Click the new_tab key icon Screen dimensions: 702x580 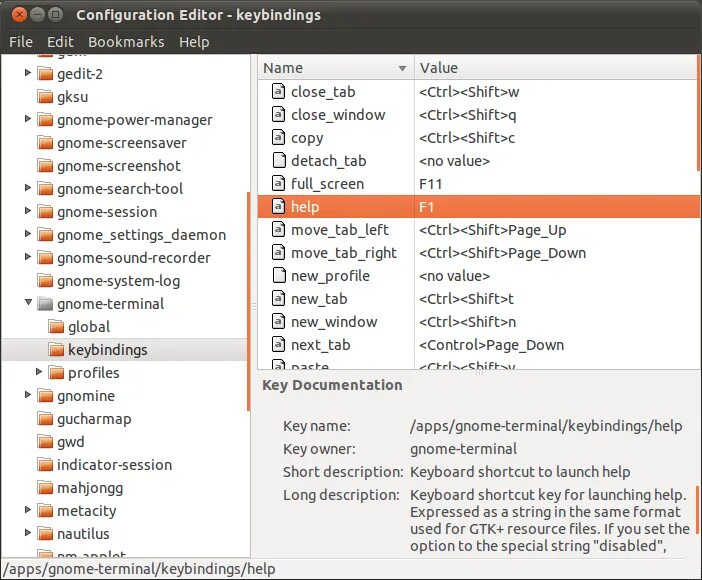pos(278,299)
